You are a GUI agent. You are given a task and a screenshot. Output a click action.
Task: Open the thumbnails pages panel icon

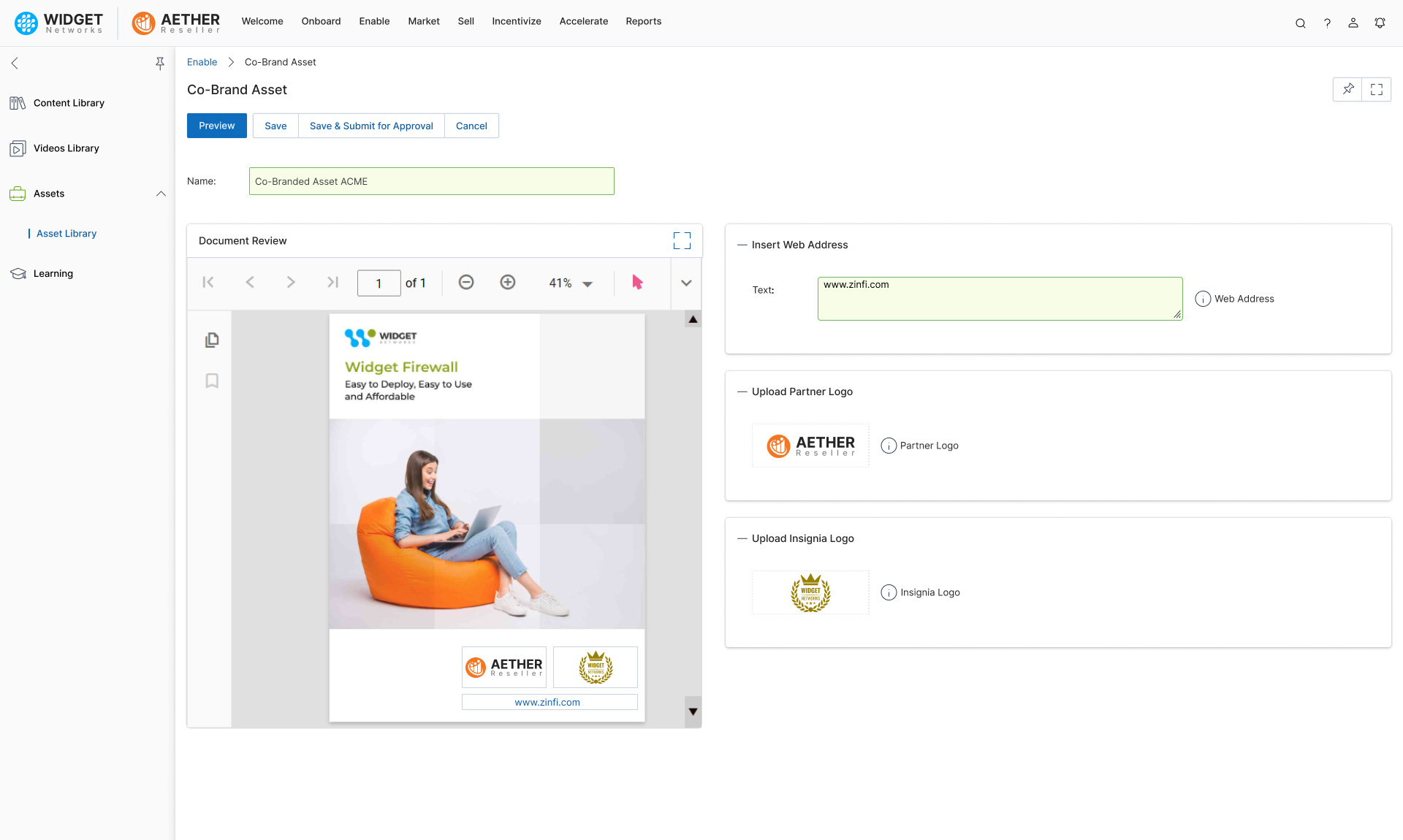(212, 340)
